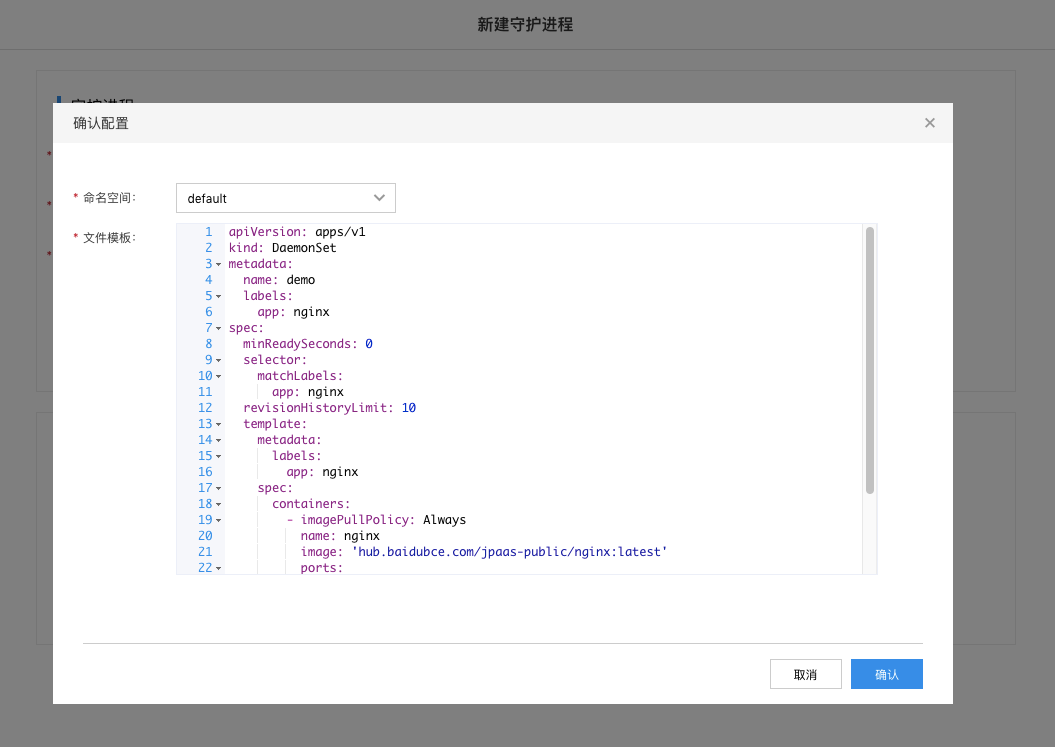
Task: Click 'kind: DaemonSet' in the editor
Action: pos(283,248)
